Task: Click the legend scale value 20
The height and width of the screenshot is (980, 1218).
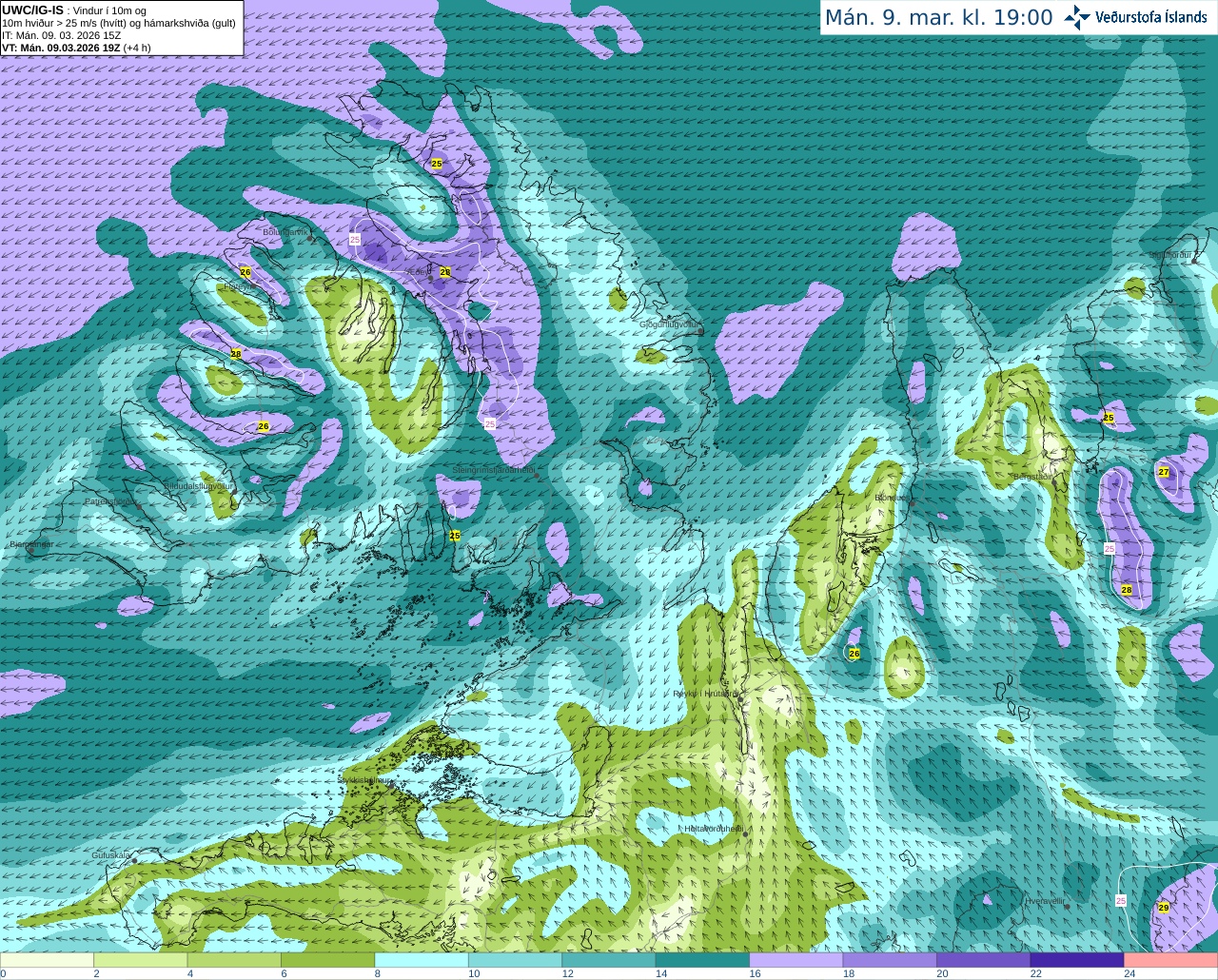Action: (943, 973)
